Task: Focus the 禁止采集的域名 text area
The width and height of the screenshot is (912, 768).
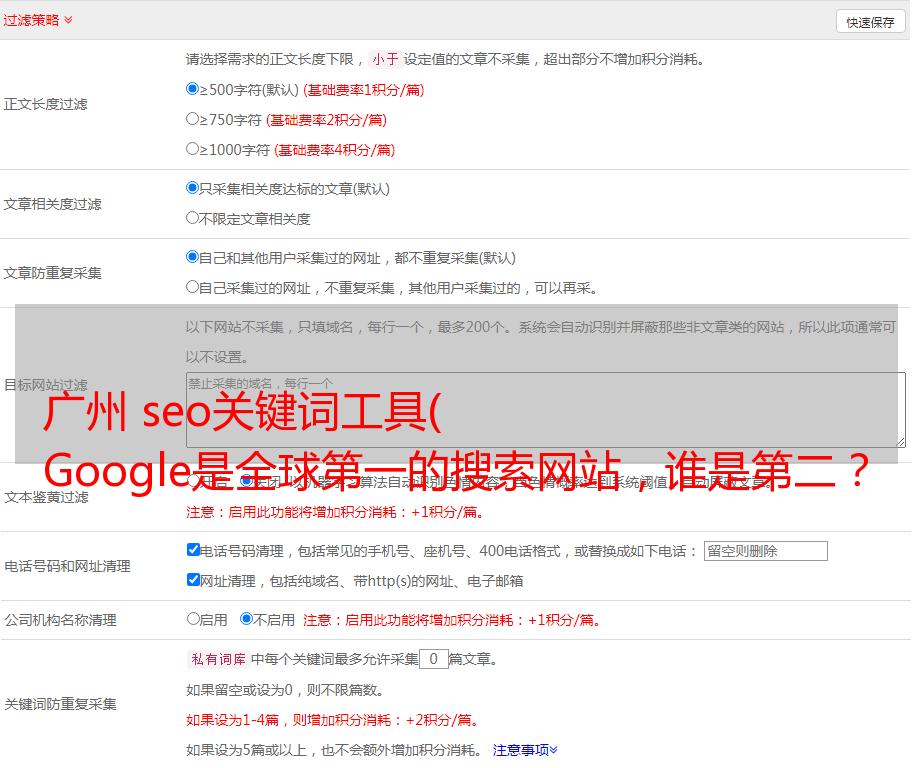Action: point(546,410)
